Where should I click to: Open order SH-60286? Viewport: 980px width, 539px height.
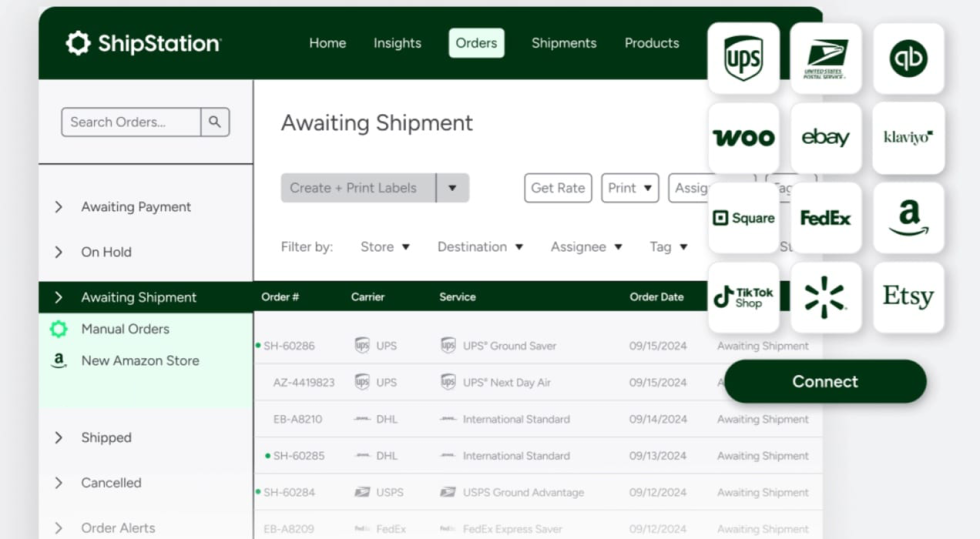(x=289, y=346)
